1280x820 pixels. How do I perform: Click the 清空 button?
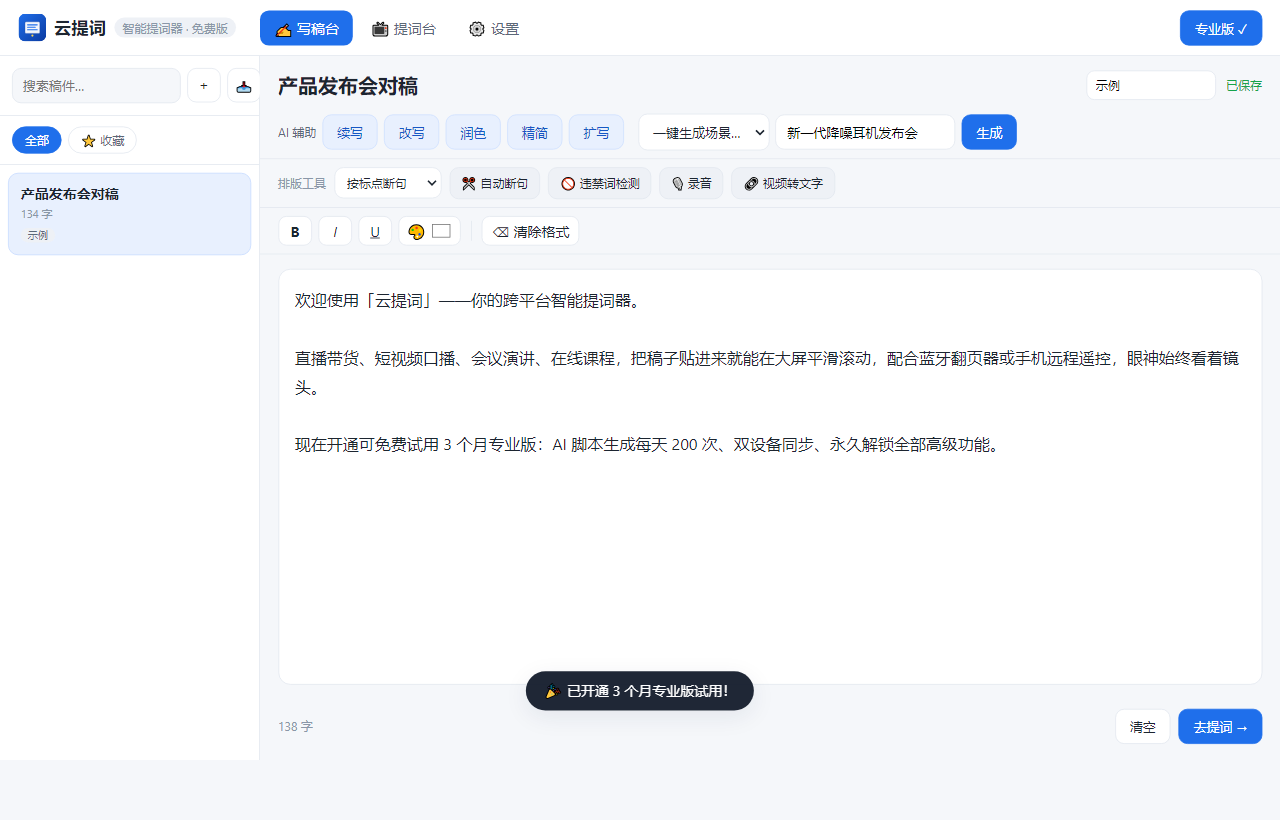point(1143,727)
